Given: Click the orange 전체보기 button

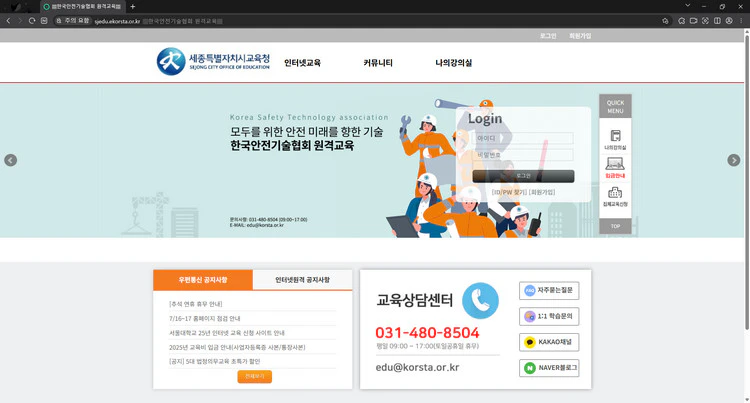Looking at the screenshot, I should (254, 377).
